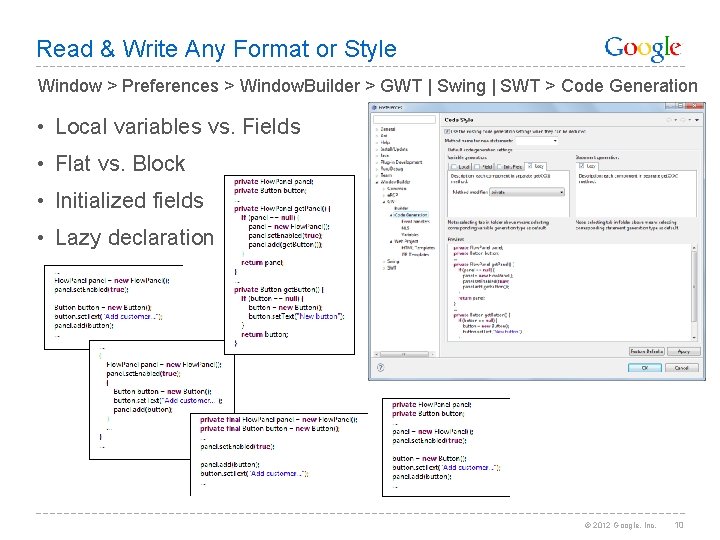Screen dimensions: 720x540
Task: Expand the General tree node
Action: pyautogui.click(x=377, y=129)
